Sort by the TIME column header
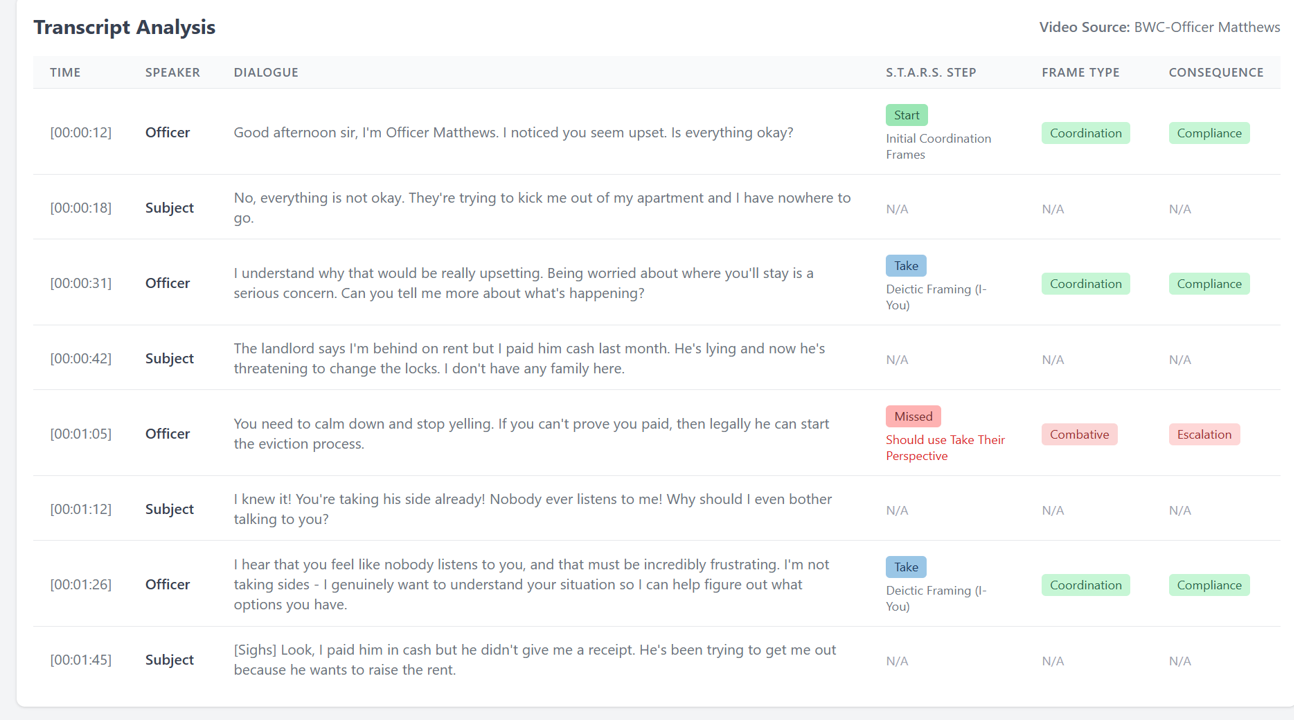1294x720 pixels. pos(65,72)
